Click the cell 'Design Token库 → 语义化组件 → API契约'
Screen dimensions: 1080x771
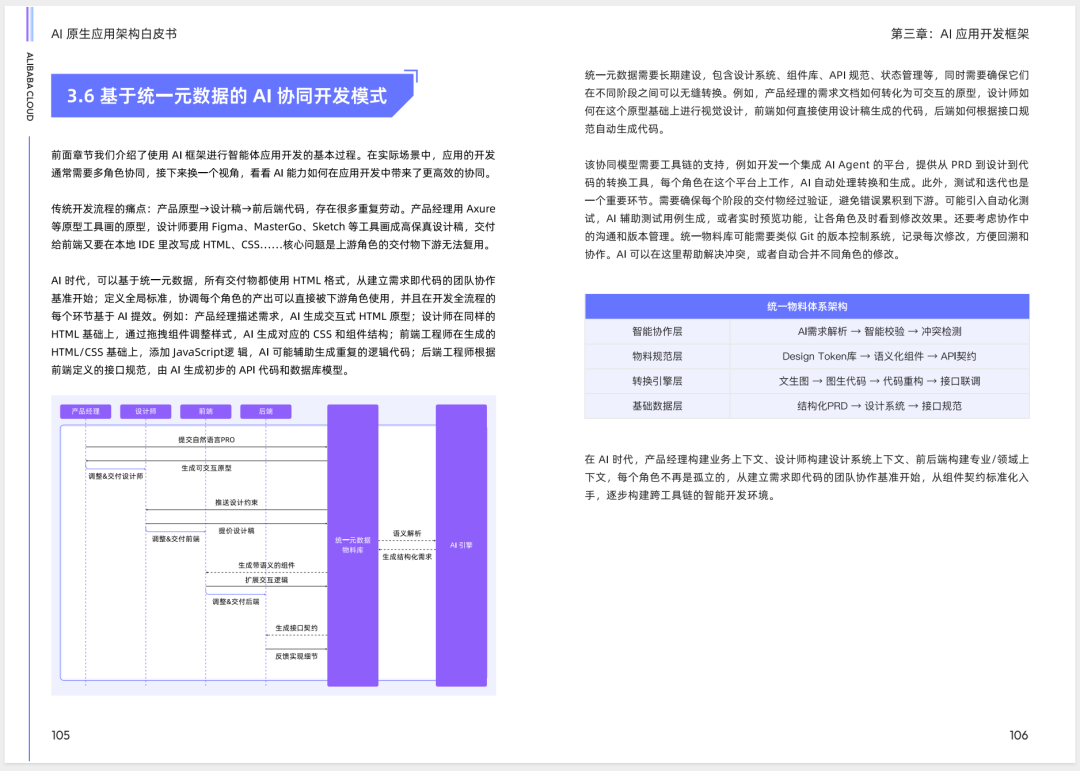(x=880, y=356)
